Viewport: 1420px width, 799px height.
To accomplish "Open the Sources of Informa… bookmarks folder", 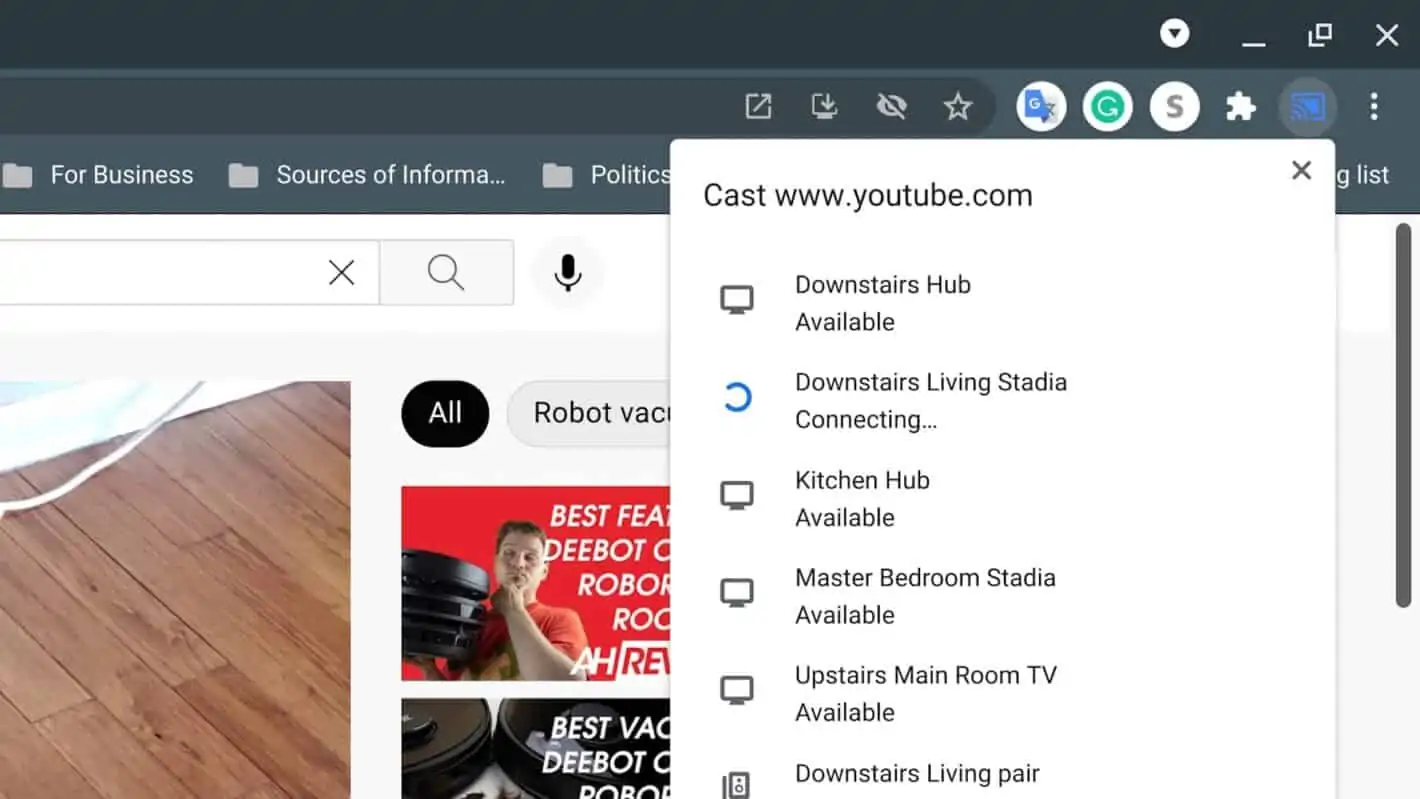I will pos(367,175).
